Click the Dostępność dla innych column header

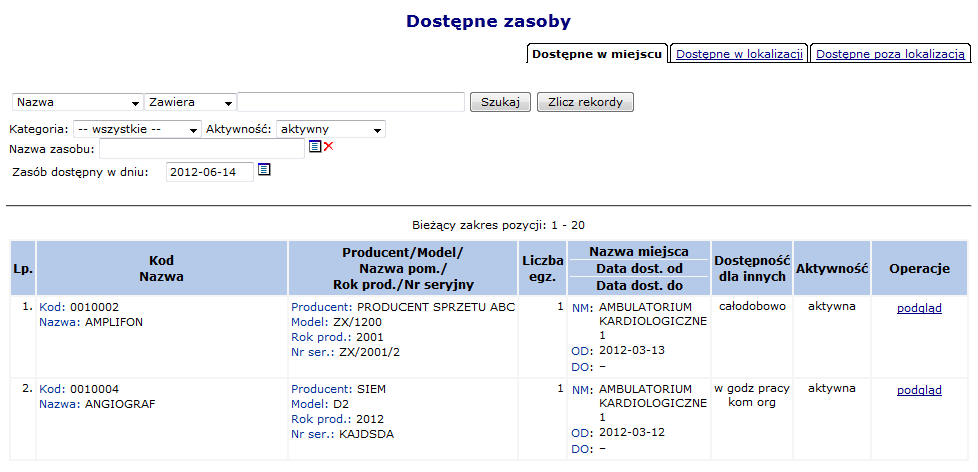pos(752,269)
